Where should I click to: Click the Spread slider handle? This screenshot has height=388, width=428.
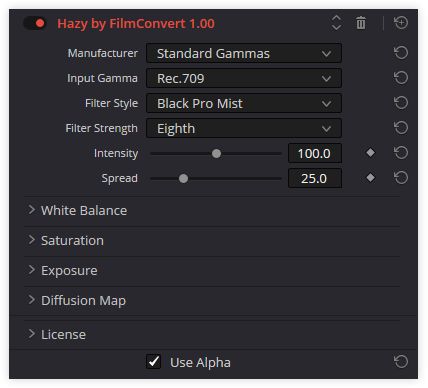183,178
